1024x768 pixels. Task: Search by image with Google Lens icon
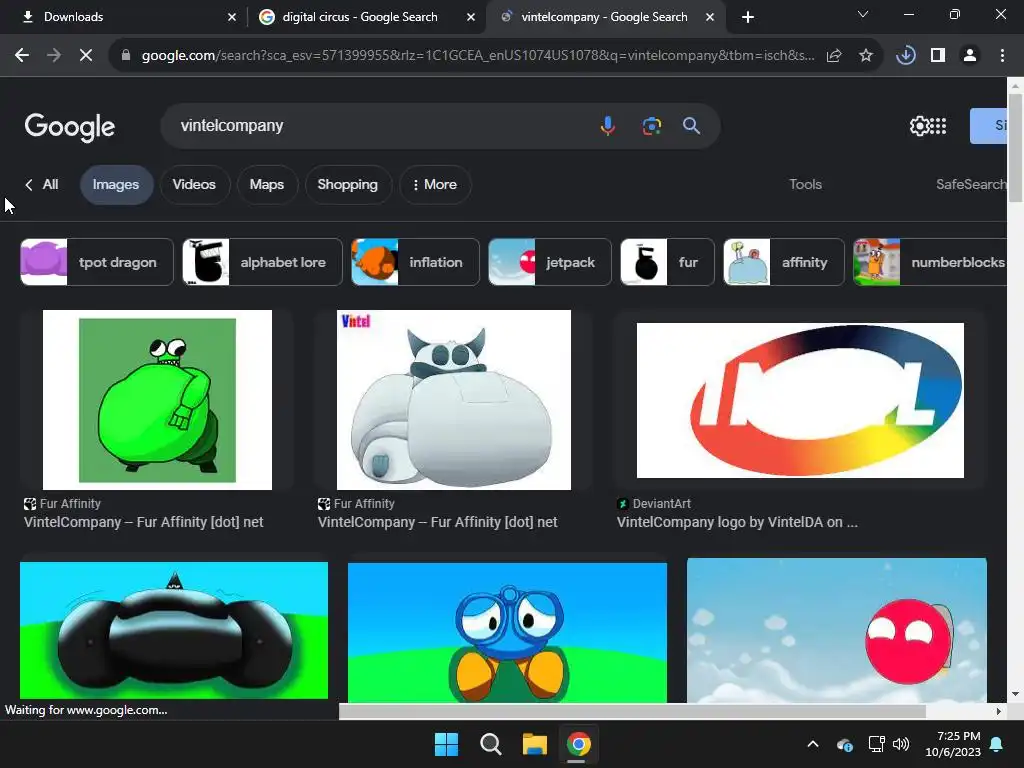651,125
